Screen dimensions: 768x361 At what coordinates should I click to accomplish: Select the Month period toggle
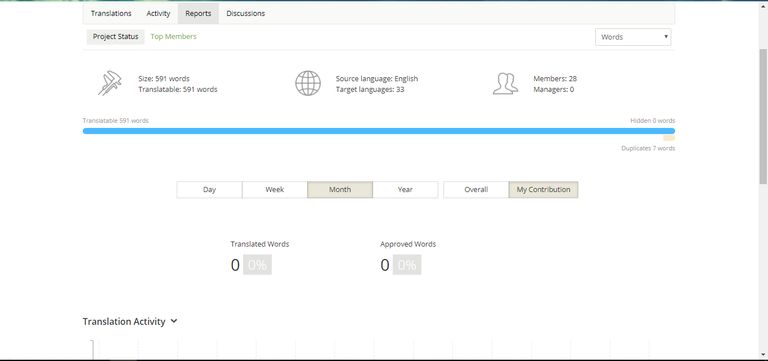340,190
